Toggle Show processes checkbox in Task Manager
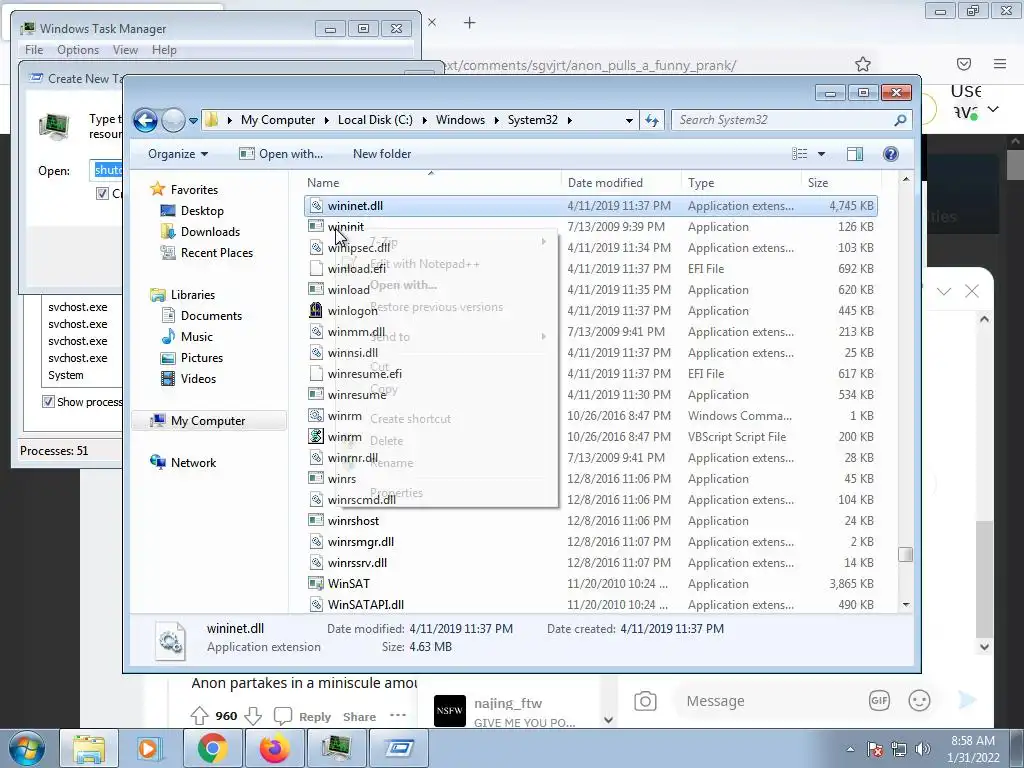Image resolution: width=1024 pixels, height=768 pixels. click(48, 402)
